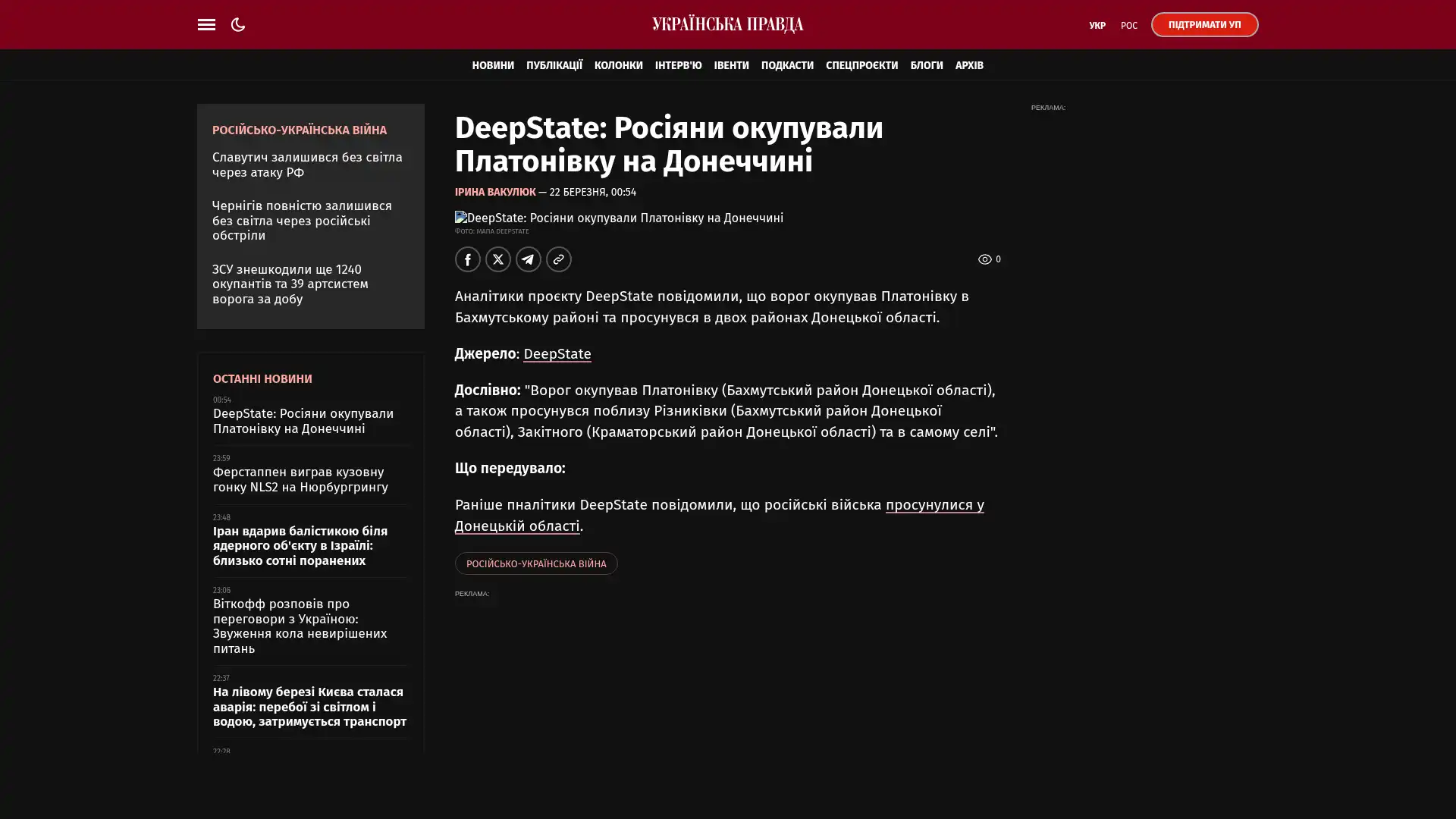Click the article views eye icon
Screen dimensions: 1456x819
coord(984,259)
